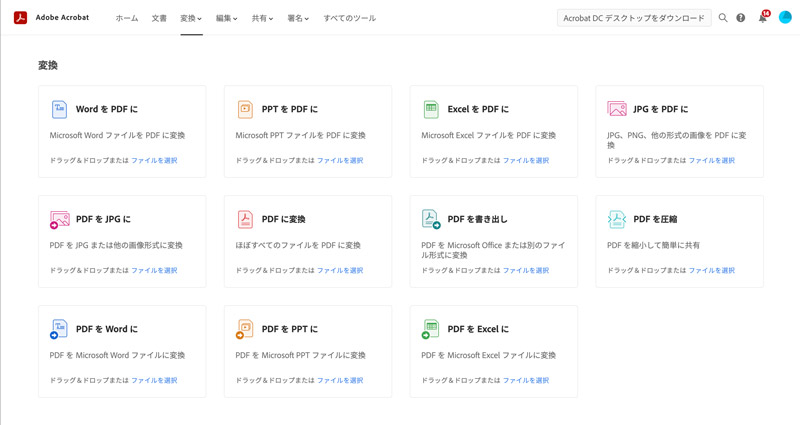This screenshot has height=425, width=800.
Task: Click PDF を縮小して簡単に共有 description
Action: click(654, 245)
